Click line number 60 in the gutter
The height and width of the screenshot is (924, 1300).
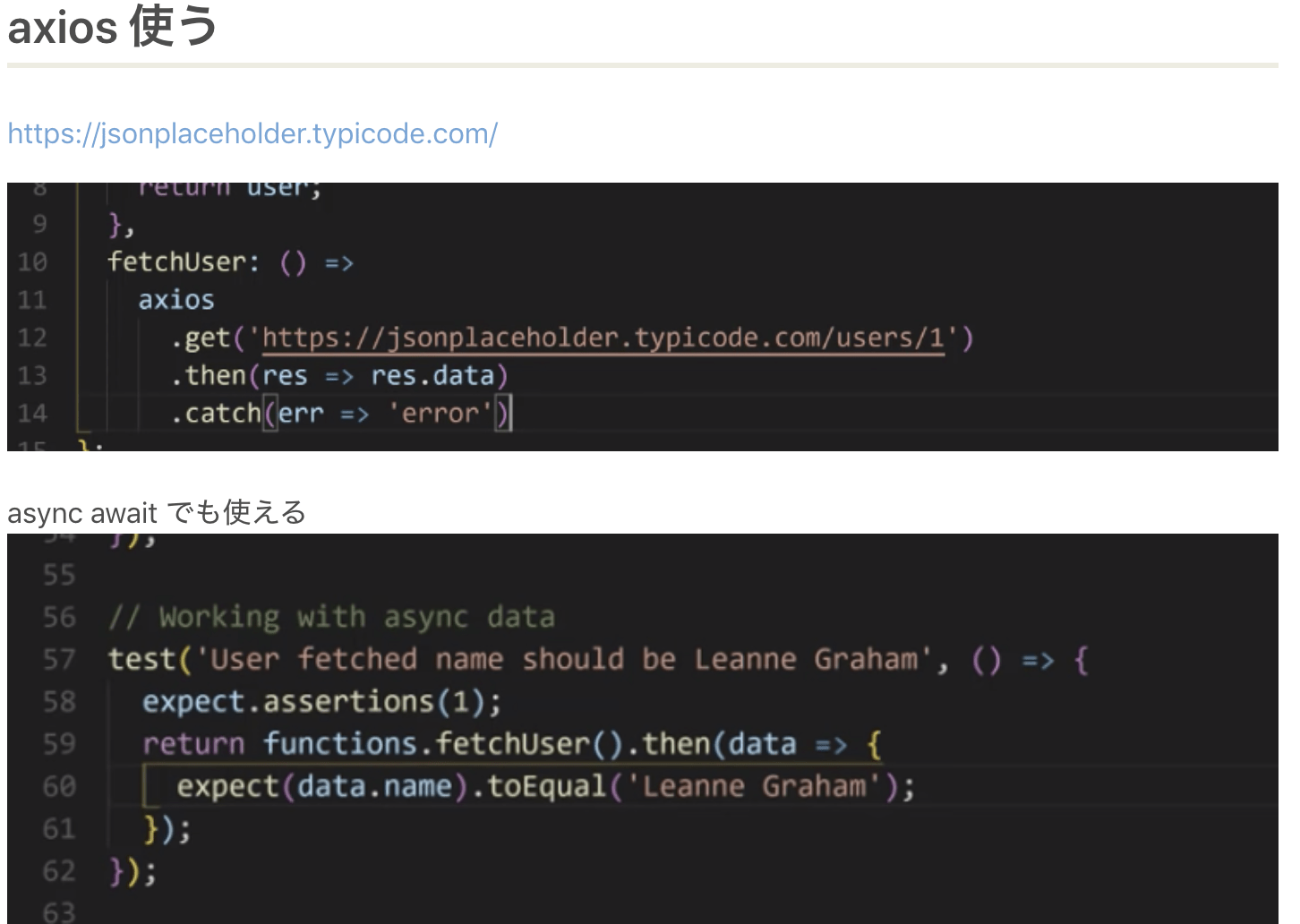[x=59, y=786]
